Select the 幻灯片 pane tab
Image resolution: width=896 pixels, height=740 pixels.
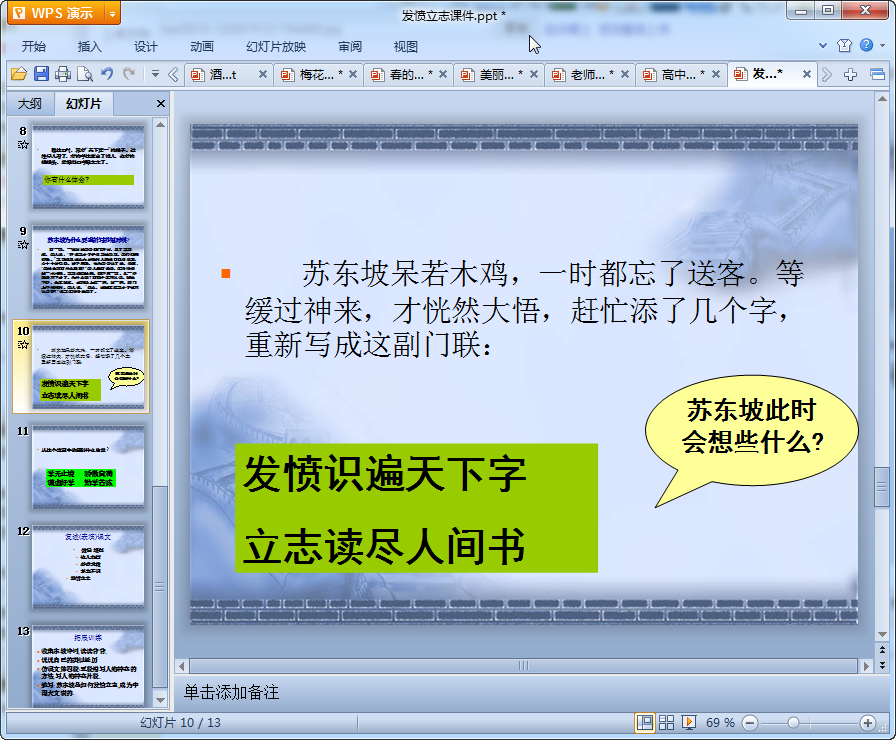click(84, 103)
